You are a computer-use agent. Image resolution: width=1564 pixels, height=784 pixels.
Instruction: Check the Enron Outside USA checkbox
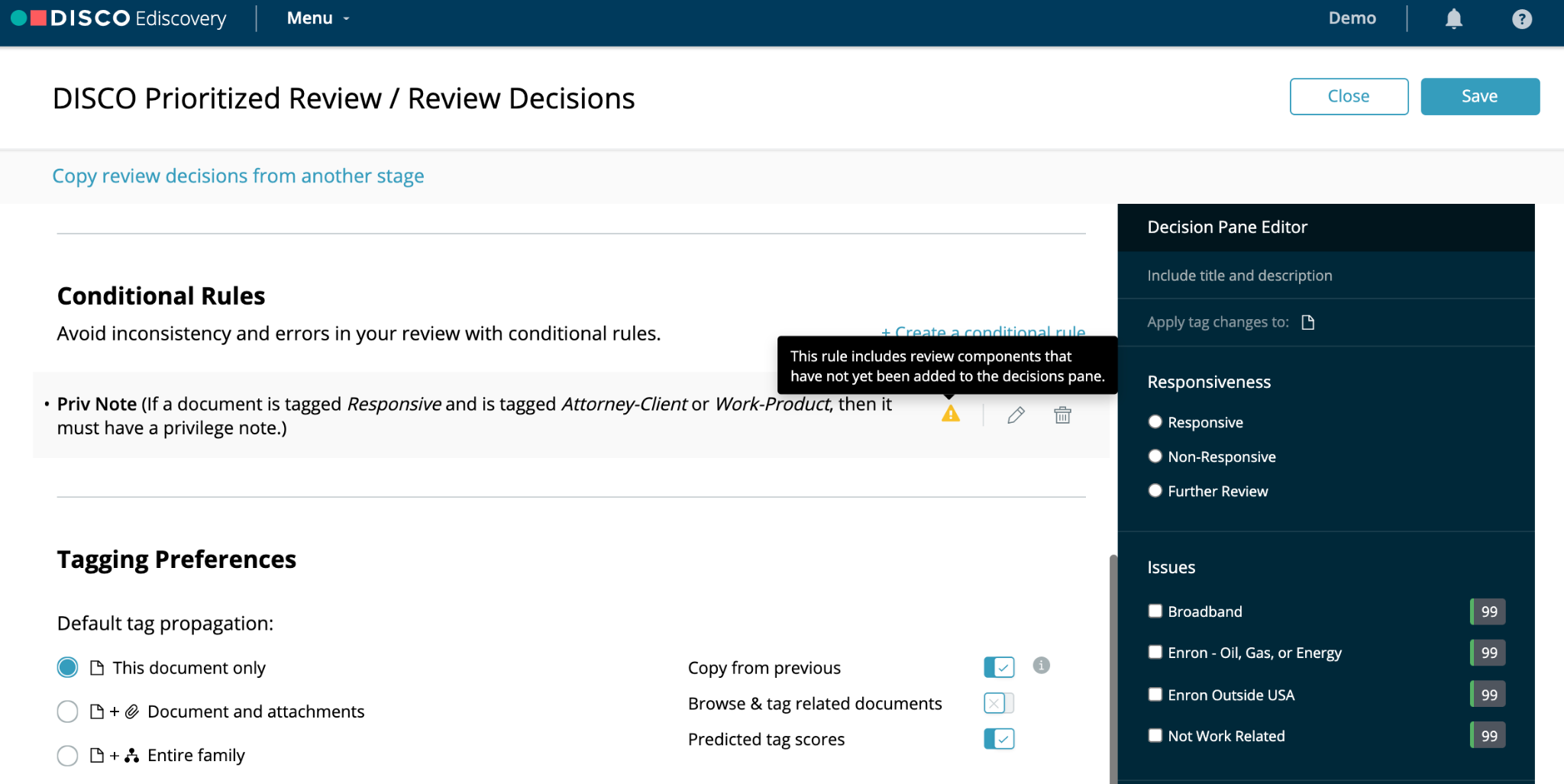coord(1155,694)
